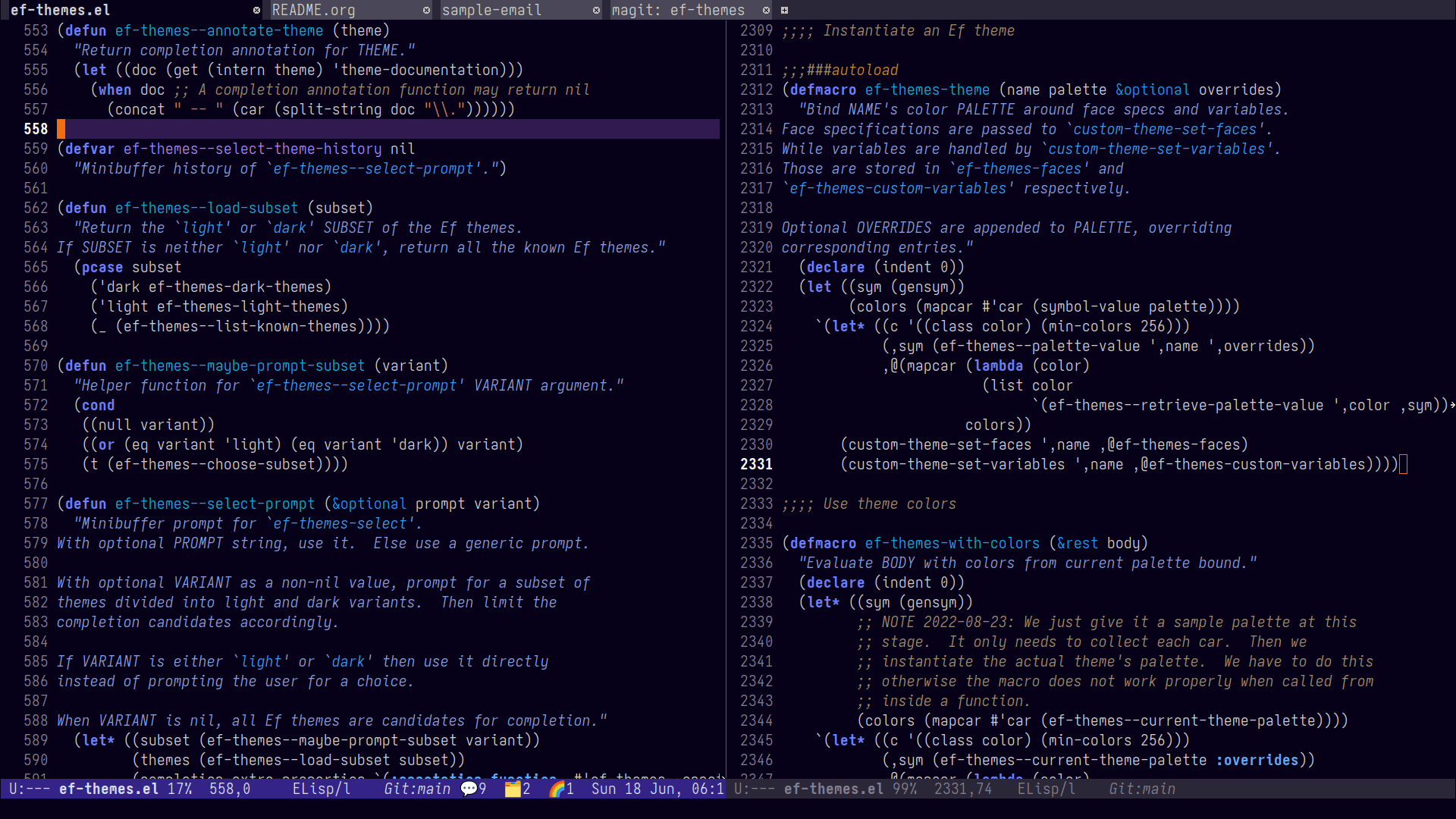Viewport: 1456px width, 819px height.
Task: Click ef-themes-dark-themes on line 566
Action: 236,287
